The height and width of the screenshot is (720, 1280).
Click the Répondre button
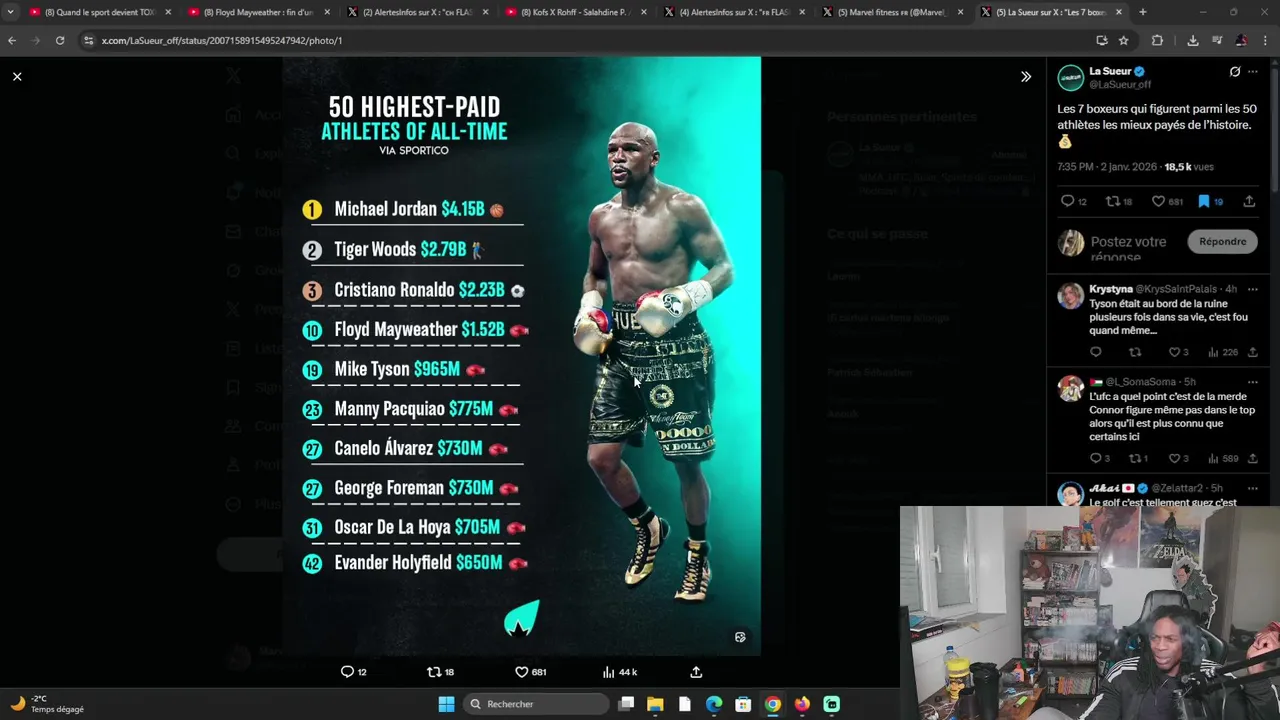click(1223, 241)
